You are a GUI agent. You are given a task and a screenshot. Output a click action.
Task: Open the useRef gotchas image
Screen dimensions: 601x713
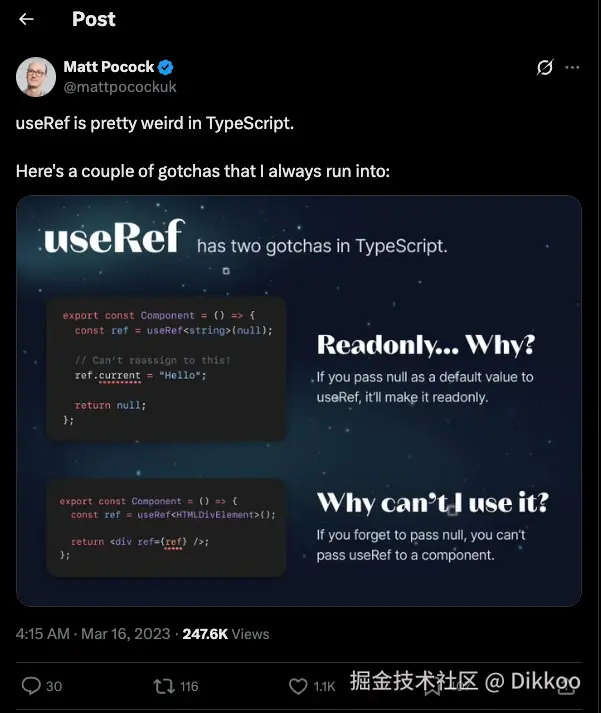299,400
